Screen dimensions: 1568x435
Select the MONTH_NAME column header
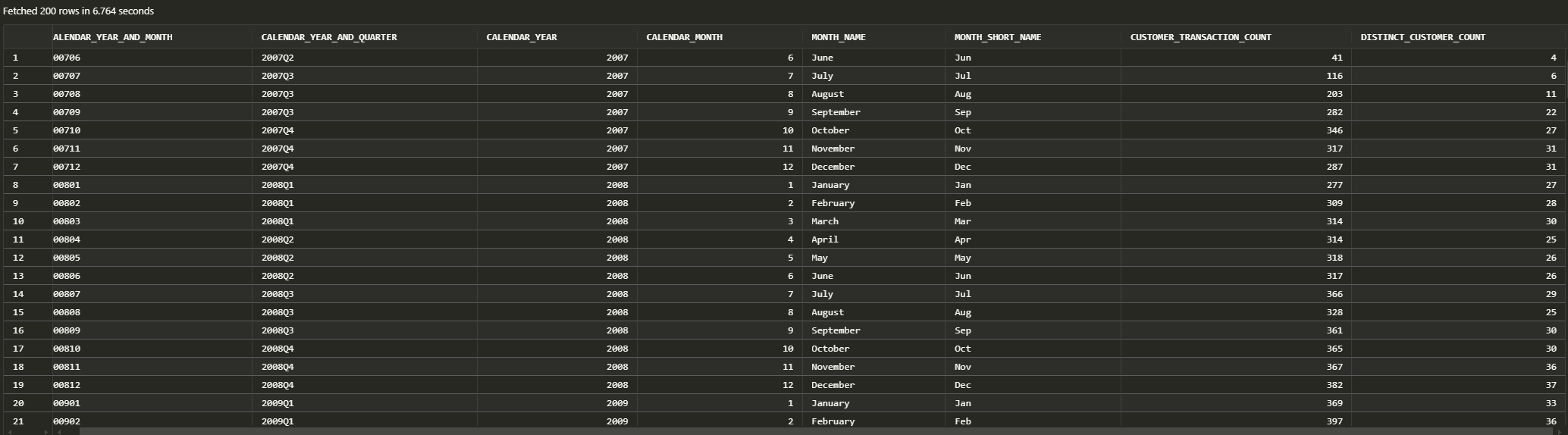(838, 37)
